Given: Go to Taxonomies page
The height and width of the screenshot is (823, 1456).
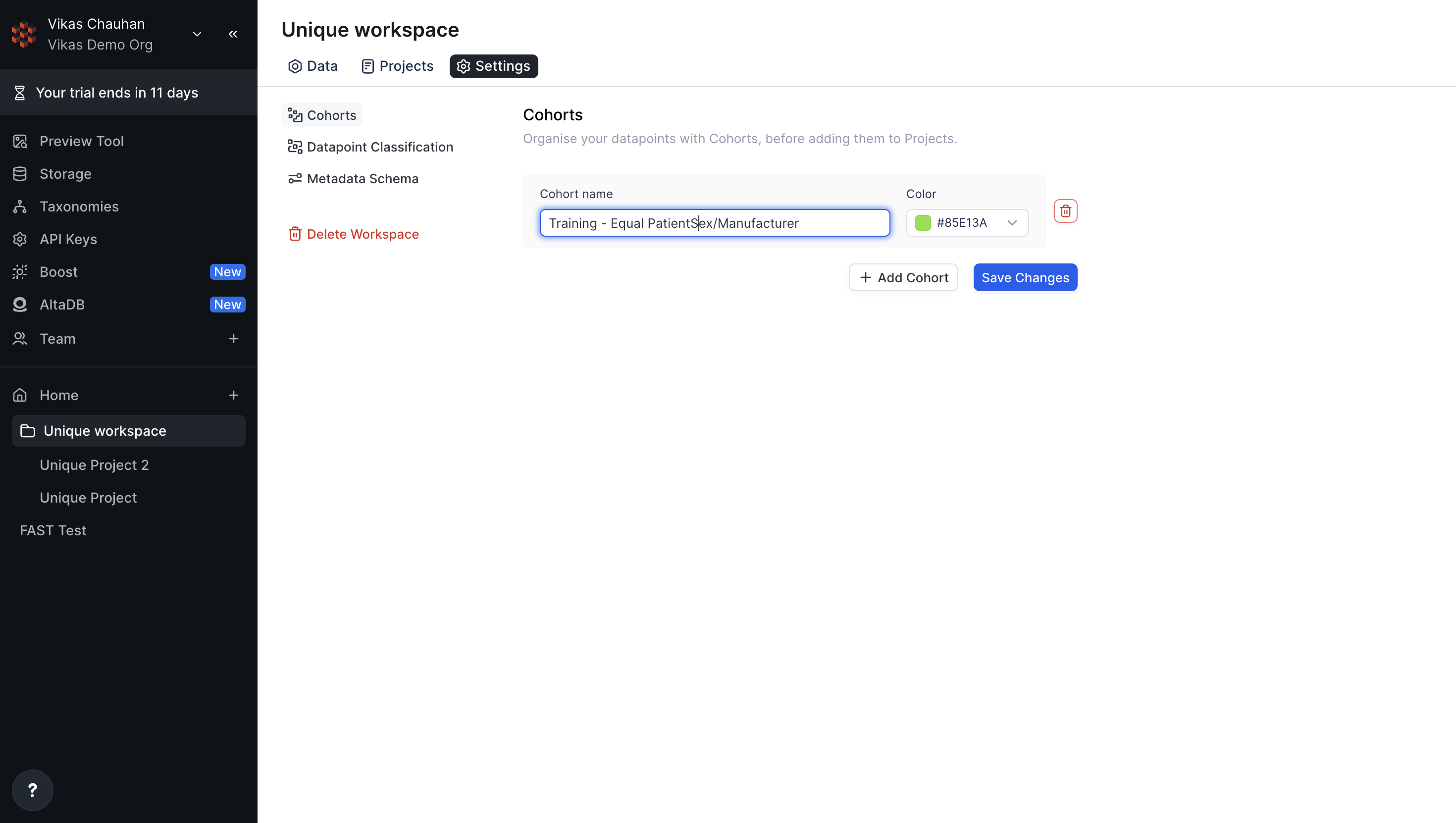Looking at the screenshot, I should tap(79, 206).
